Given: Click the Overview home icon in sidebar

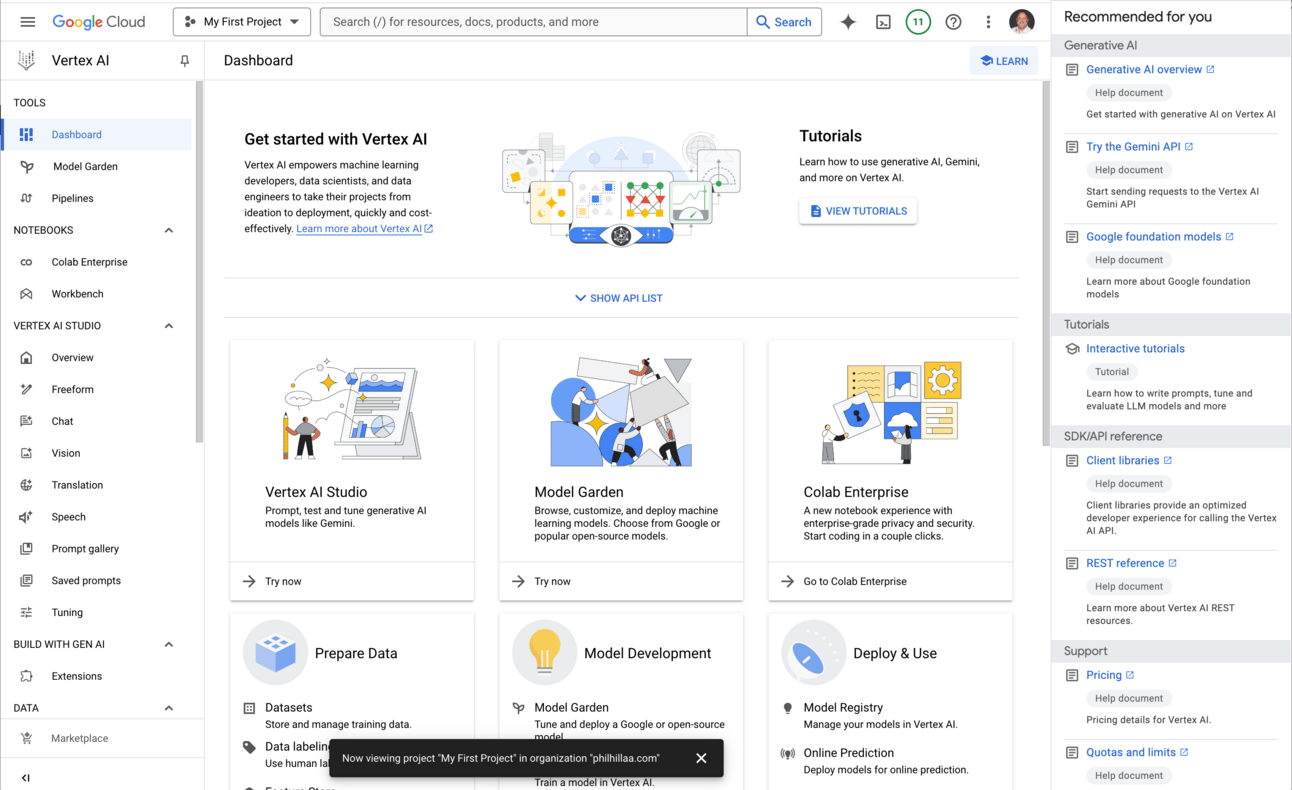Looking at the screenshot, I should (26, 357).
